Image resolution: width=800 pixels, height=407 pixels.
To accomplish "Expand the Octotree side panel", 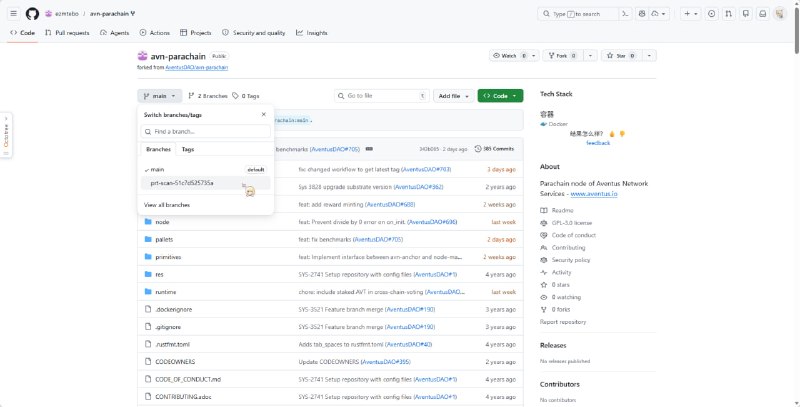I will tap(6, 135).
